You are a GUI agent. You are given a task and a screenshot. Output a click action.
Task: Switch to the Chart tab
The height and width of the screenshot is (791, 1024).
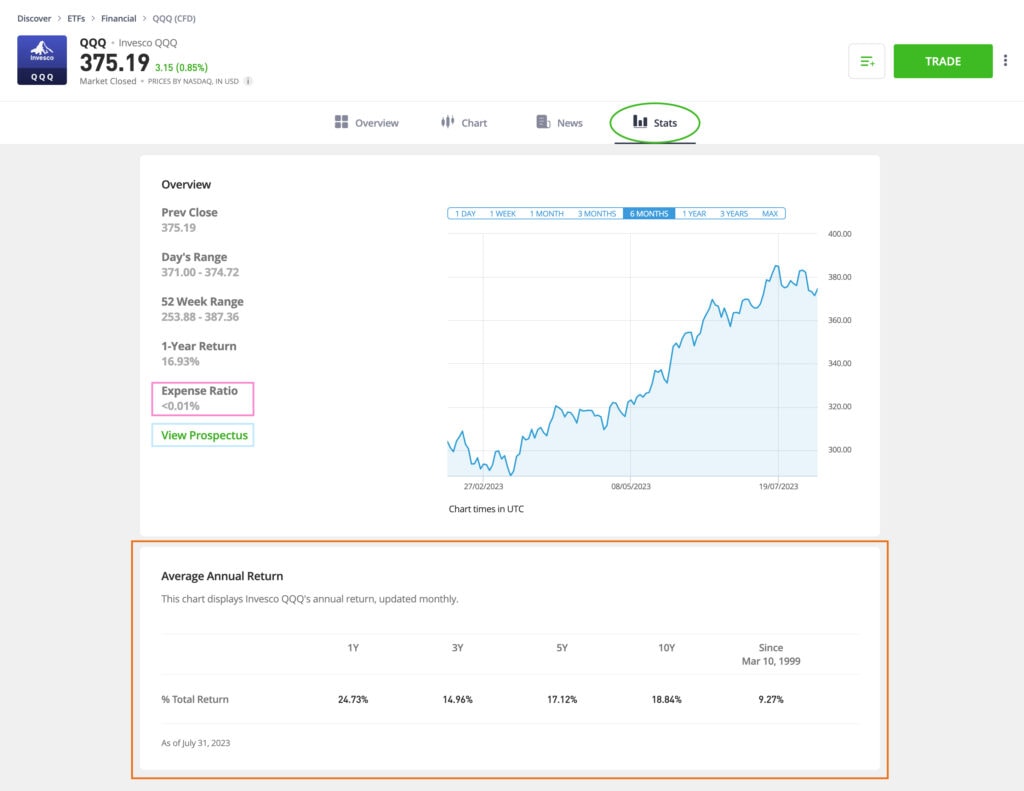[x=464, y=122]
